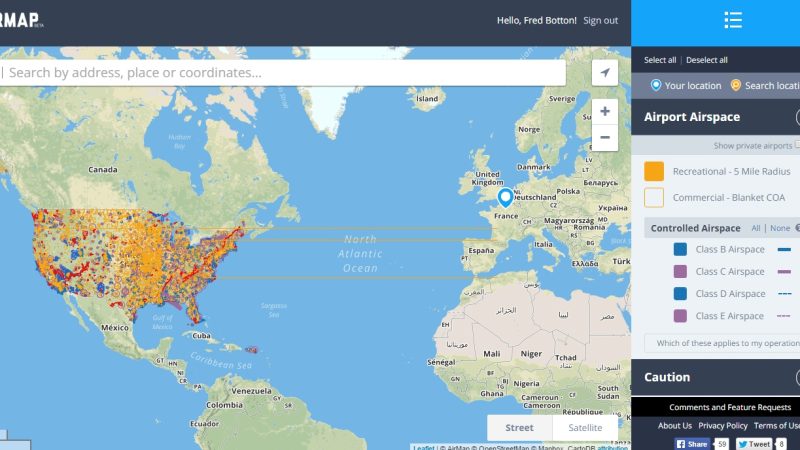Click the Your location pin icon
Viewport: 800px width, 450px height.
tap(656, 85)
